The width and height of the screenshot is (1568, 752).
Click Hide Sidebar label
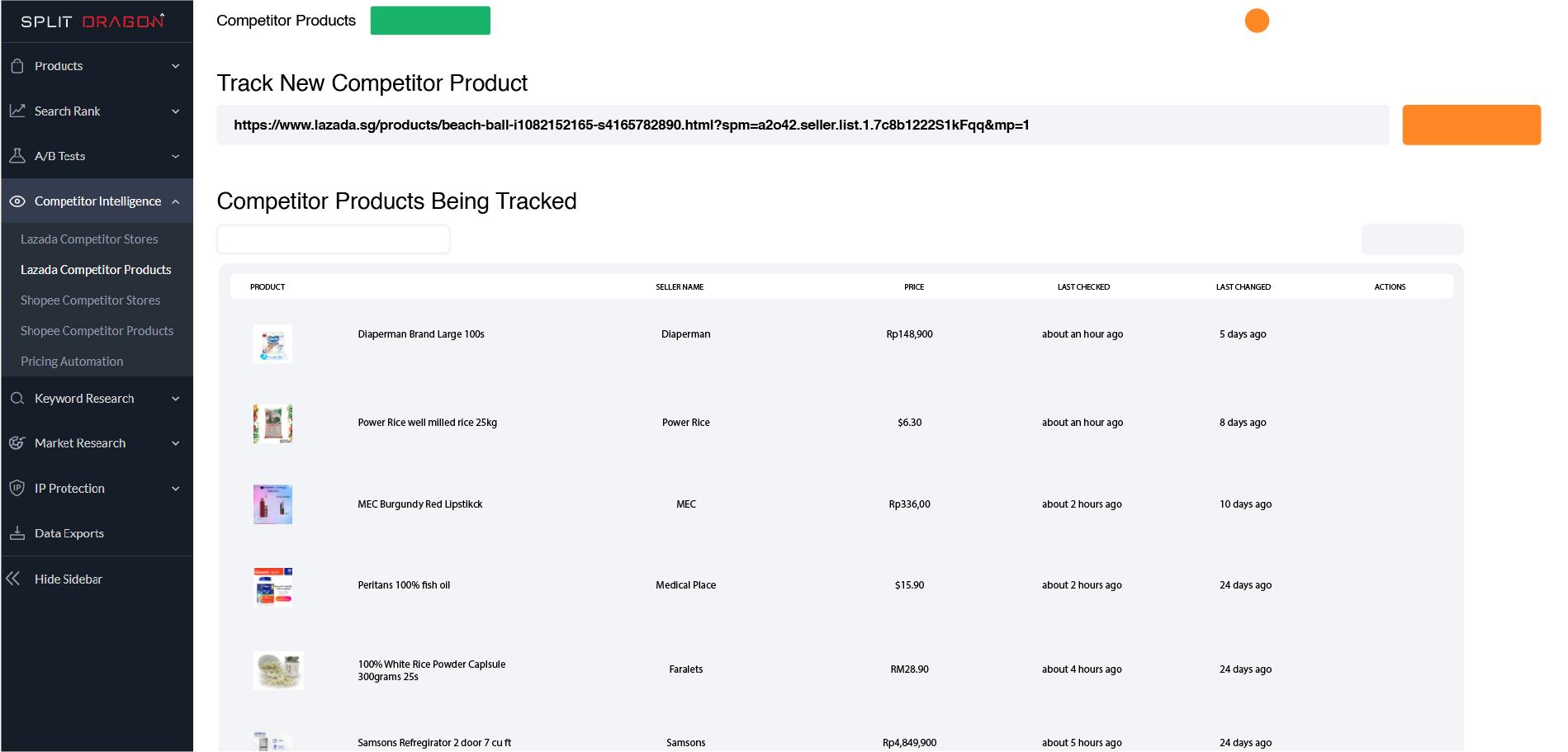[x=69, y=579]
